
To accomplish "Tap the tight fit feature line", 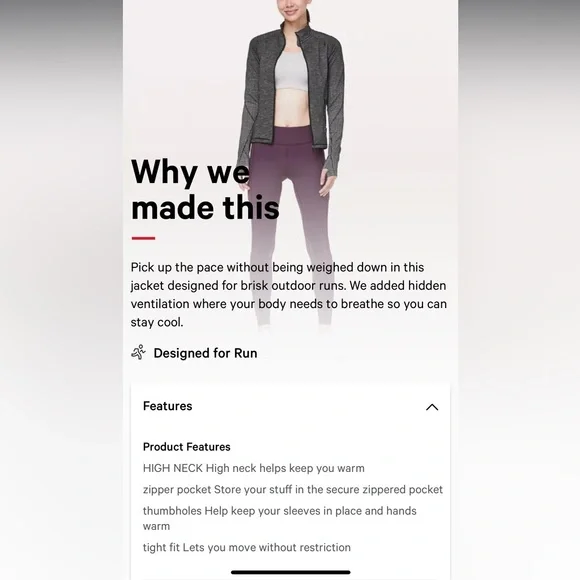I will click(x=247, y=547).
